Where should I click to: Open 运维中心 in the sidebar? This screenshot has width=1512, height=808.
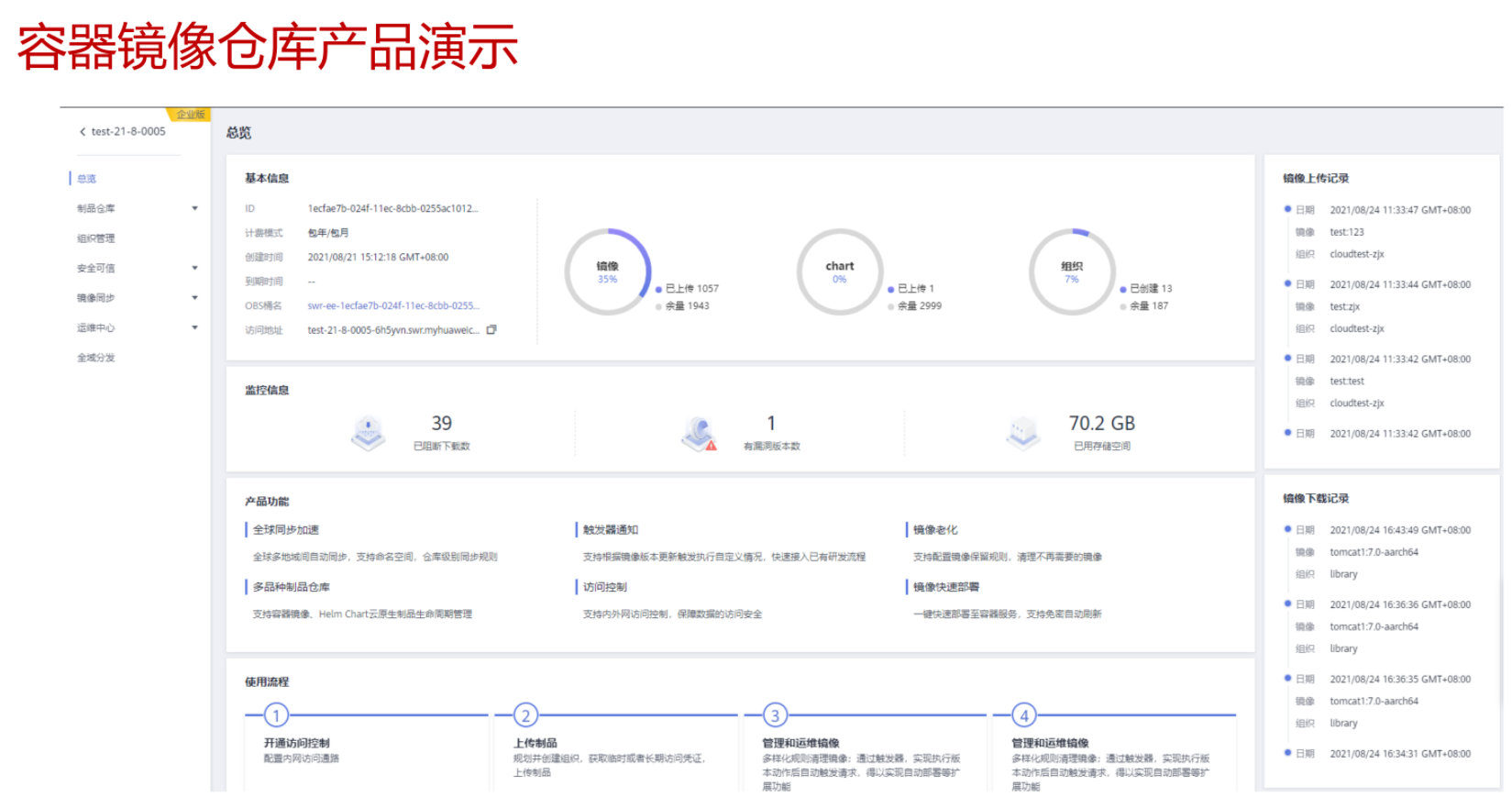click(x=96, y=328)
